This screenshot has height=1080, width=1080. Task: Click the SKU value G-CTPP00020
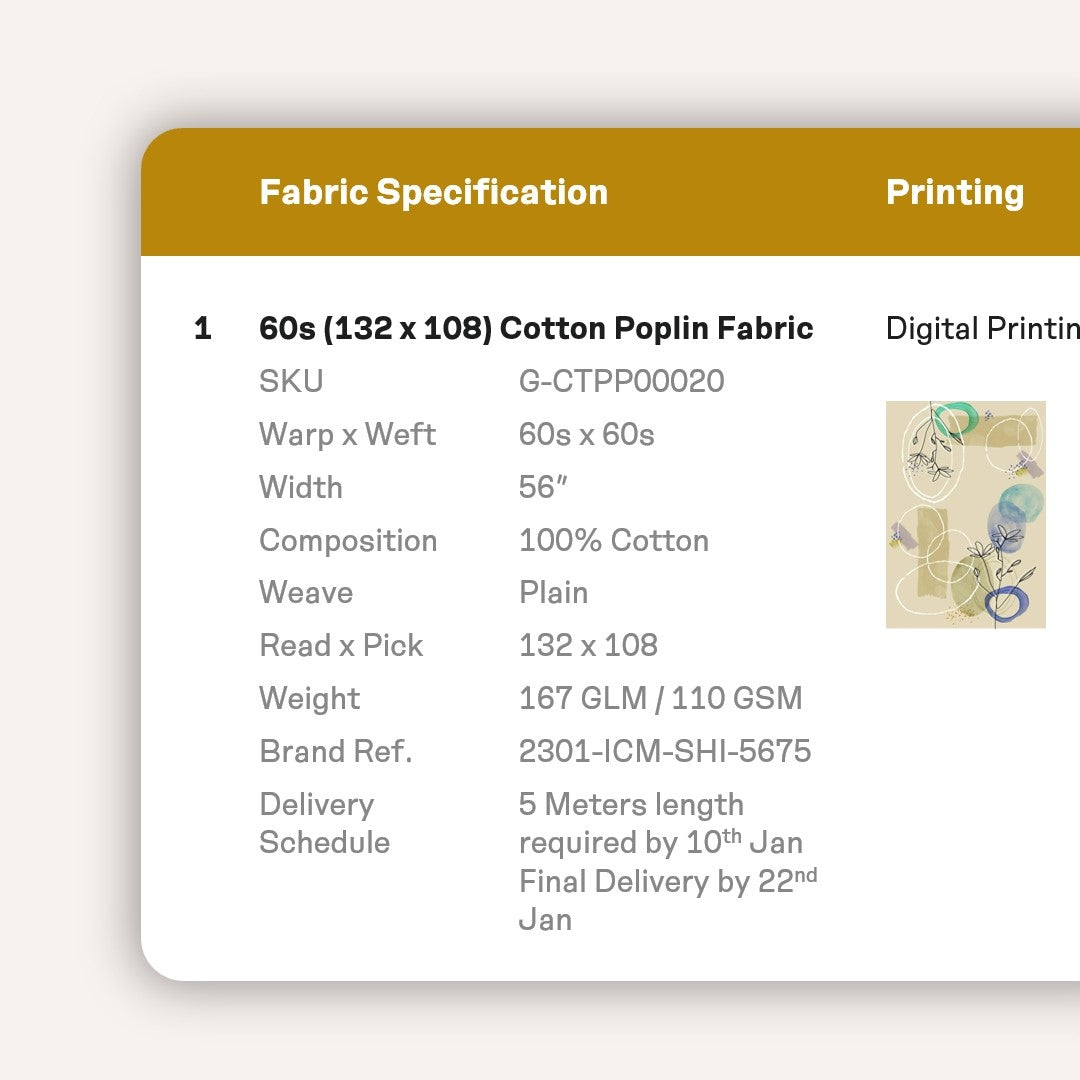(x=621, y=381)
